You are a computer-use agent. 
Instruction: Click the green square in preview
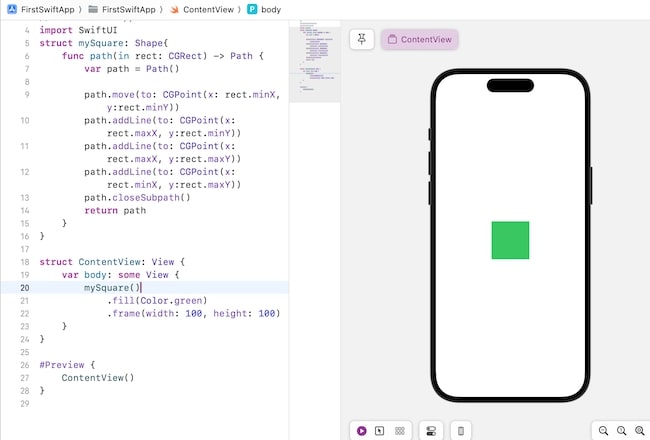(510, 240)
